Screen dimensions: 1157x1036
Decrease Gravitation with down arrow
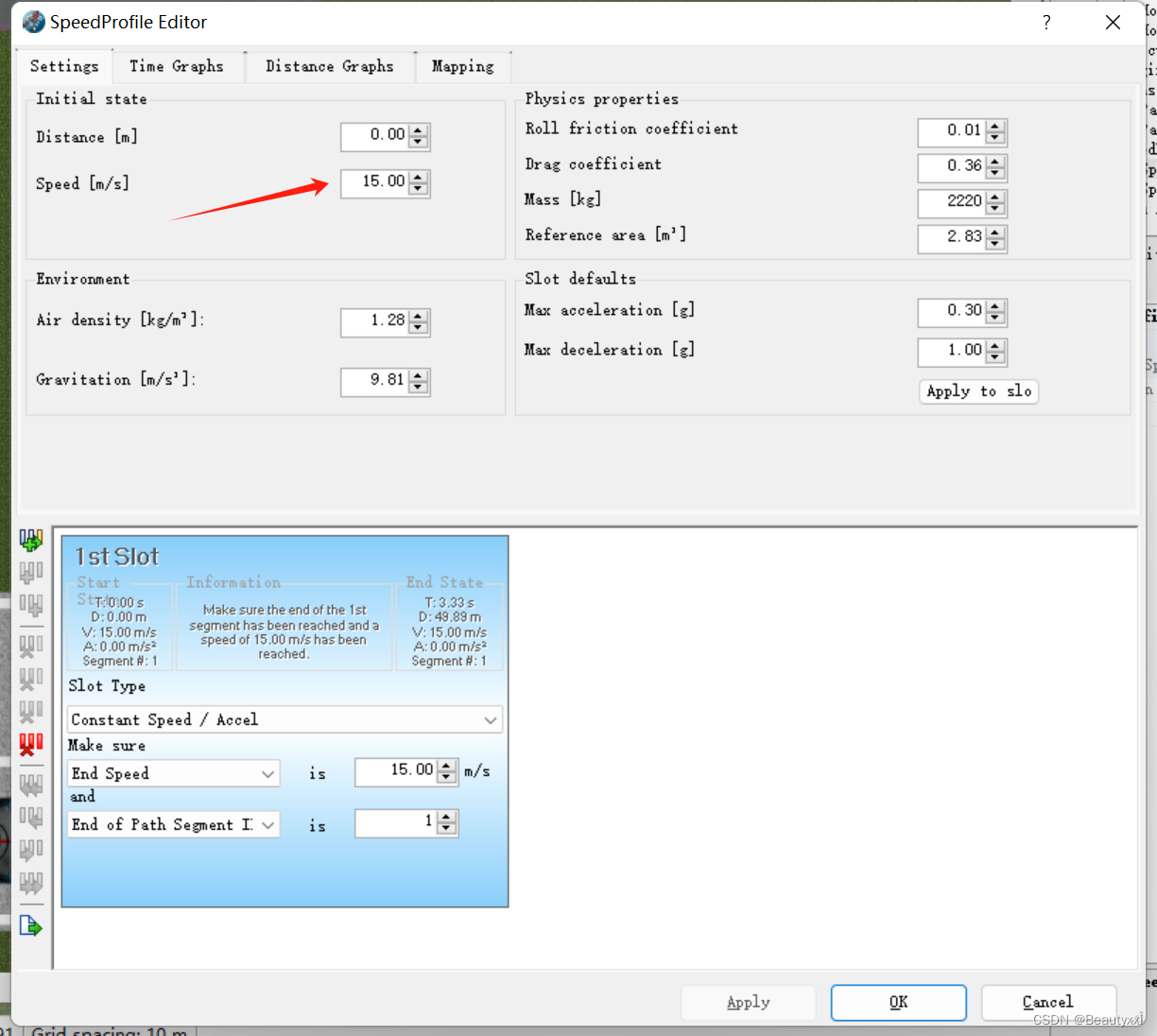point(419,388)
